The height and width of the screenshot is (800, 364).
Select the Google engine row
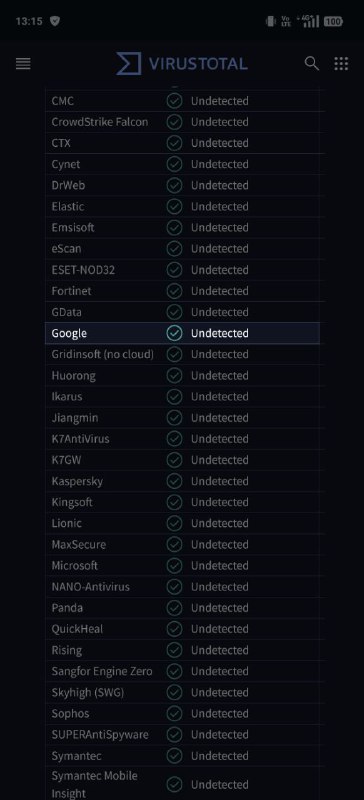[182, 333]
